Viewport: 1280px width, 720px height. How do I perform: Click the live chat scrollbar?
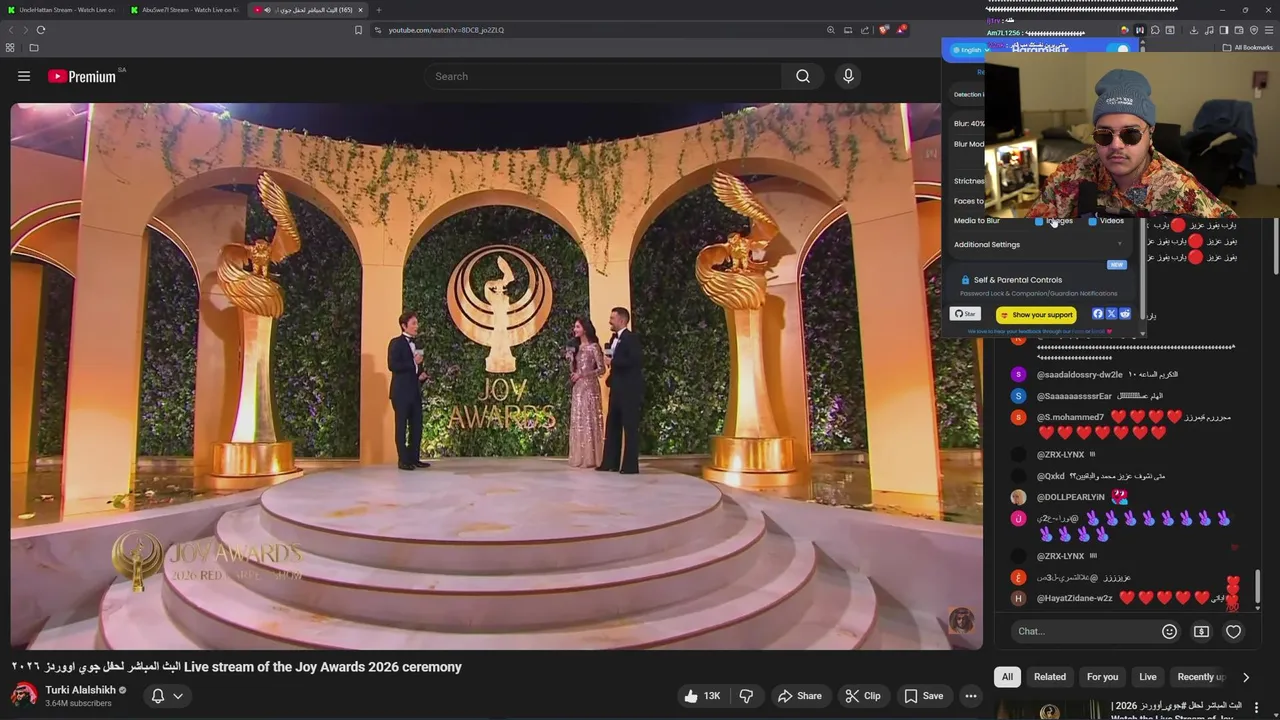pos(1258,587)
